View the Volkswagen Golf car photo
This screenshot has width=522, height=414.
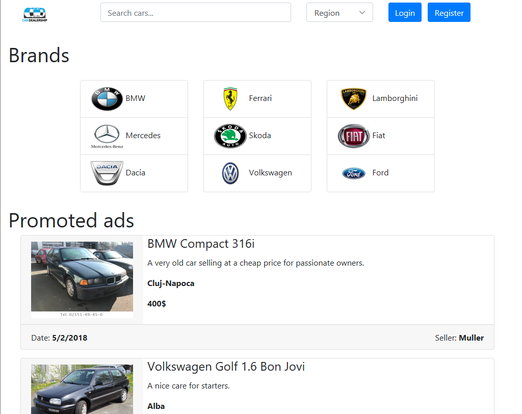82,389
